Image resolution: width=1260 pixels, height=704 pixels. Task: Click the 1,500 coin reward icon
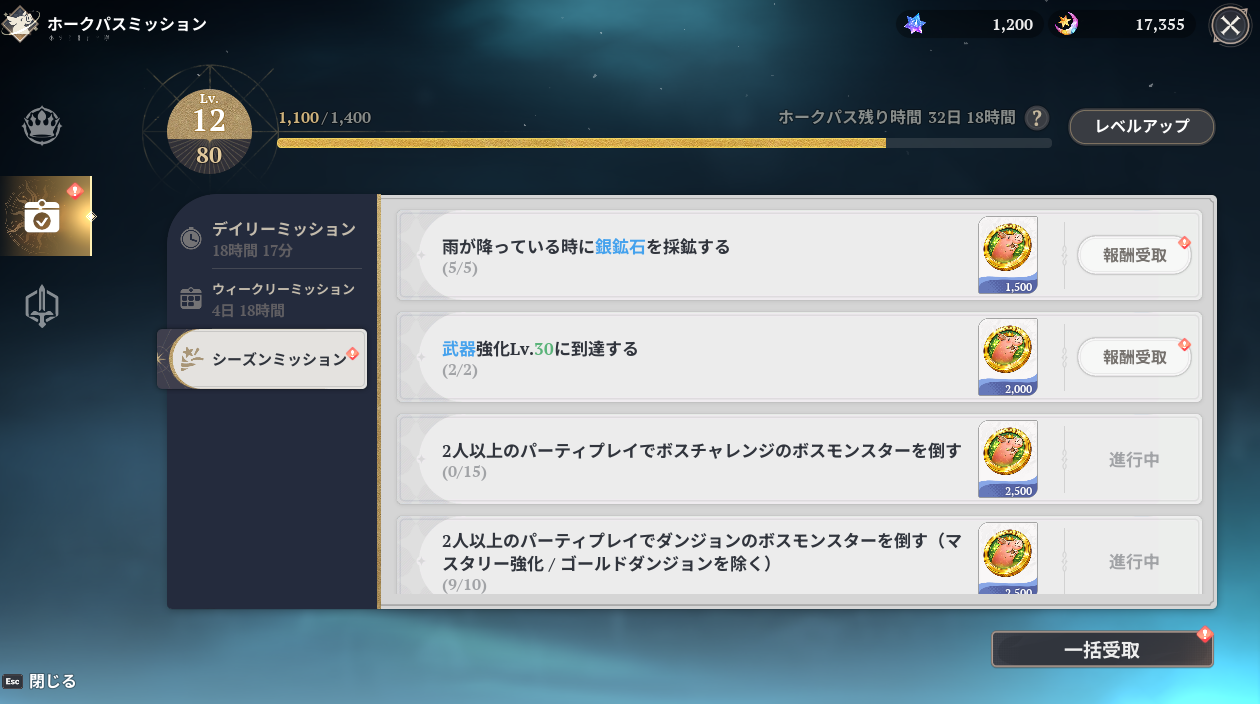1007,254
